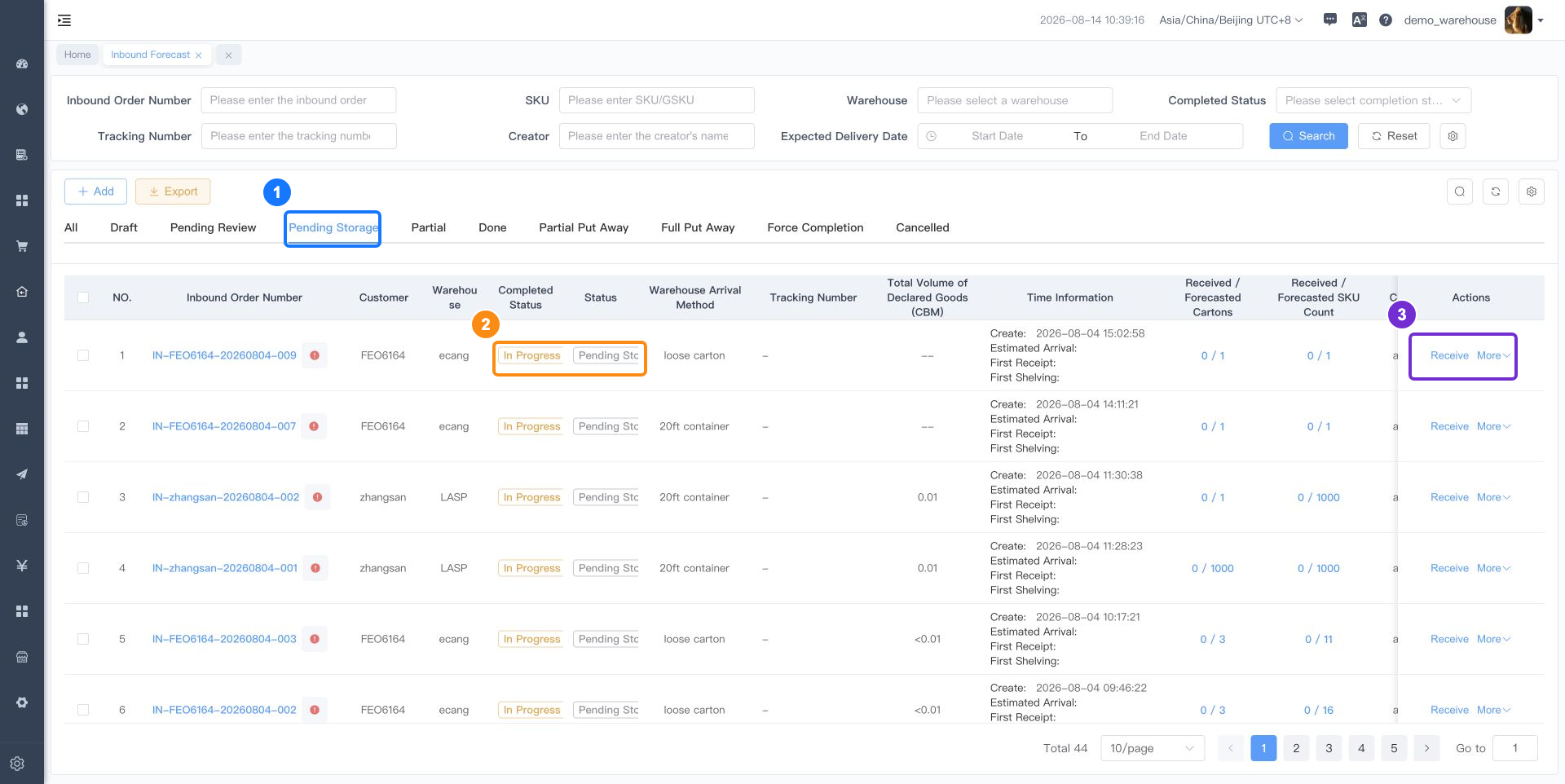Click the demo_warehouse user avatar
Screen dimensions: 1565x784
(1518, 20)
